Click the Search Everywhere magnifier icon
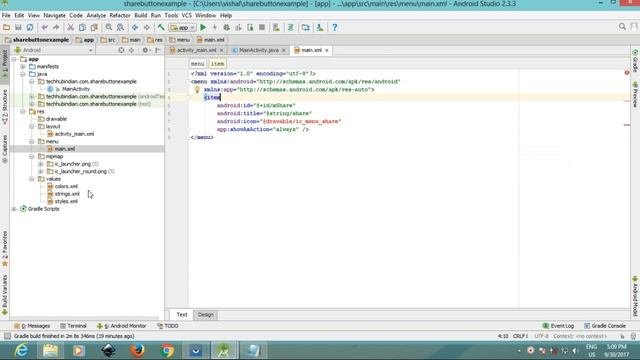This screenshot has width=640, height=360. point(622,27)
